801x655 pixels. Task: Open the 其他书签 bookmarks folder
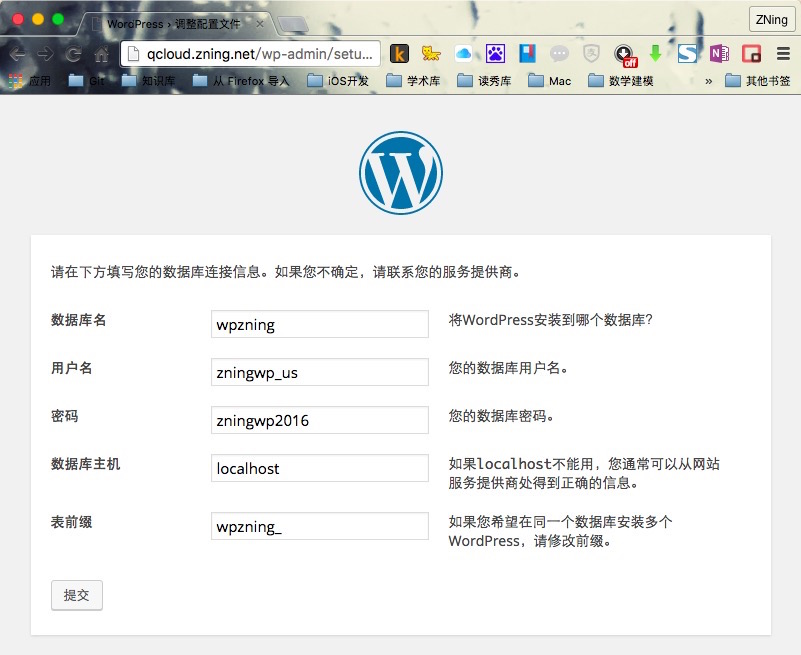[x=758, y=81]
